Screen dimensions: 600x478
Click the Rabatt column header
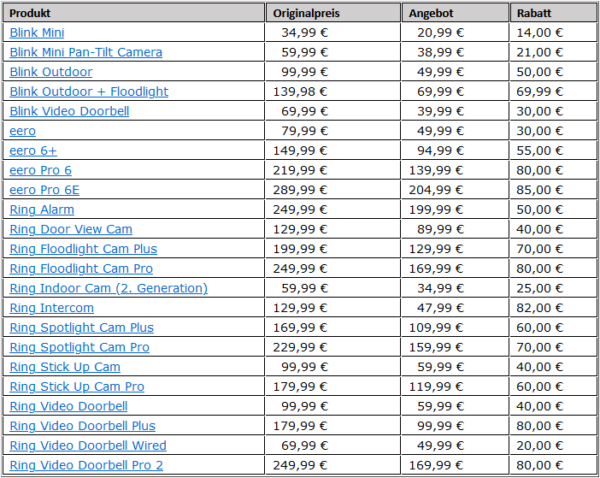click(x=553, y=13)
